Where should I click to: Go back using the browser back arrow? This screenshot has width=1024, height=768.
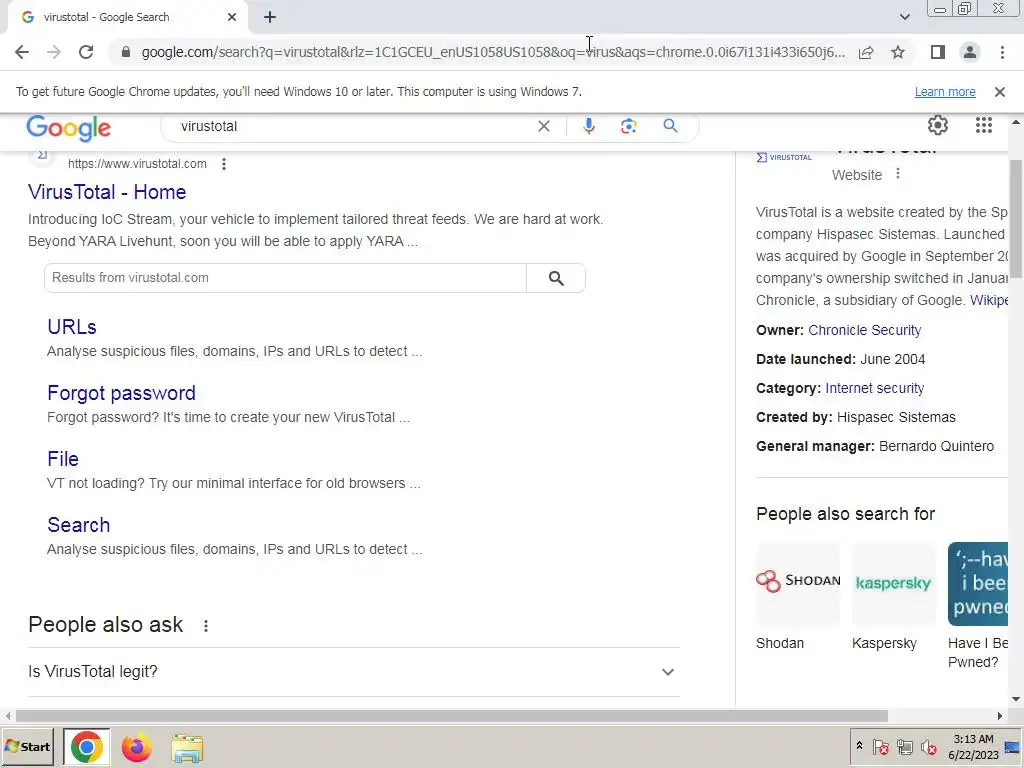22,52
